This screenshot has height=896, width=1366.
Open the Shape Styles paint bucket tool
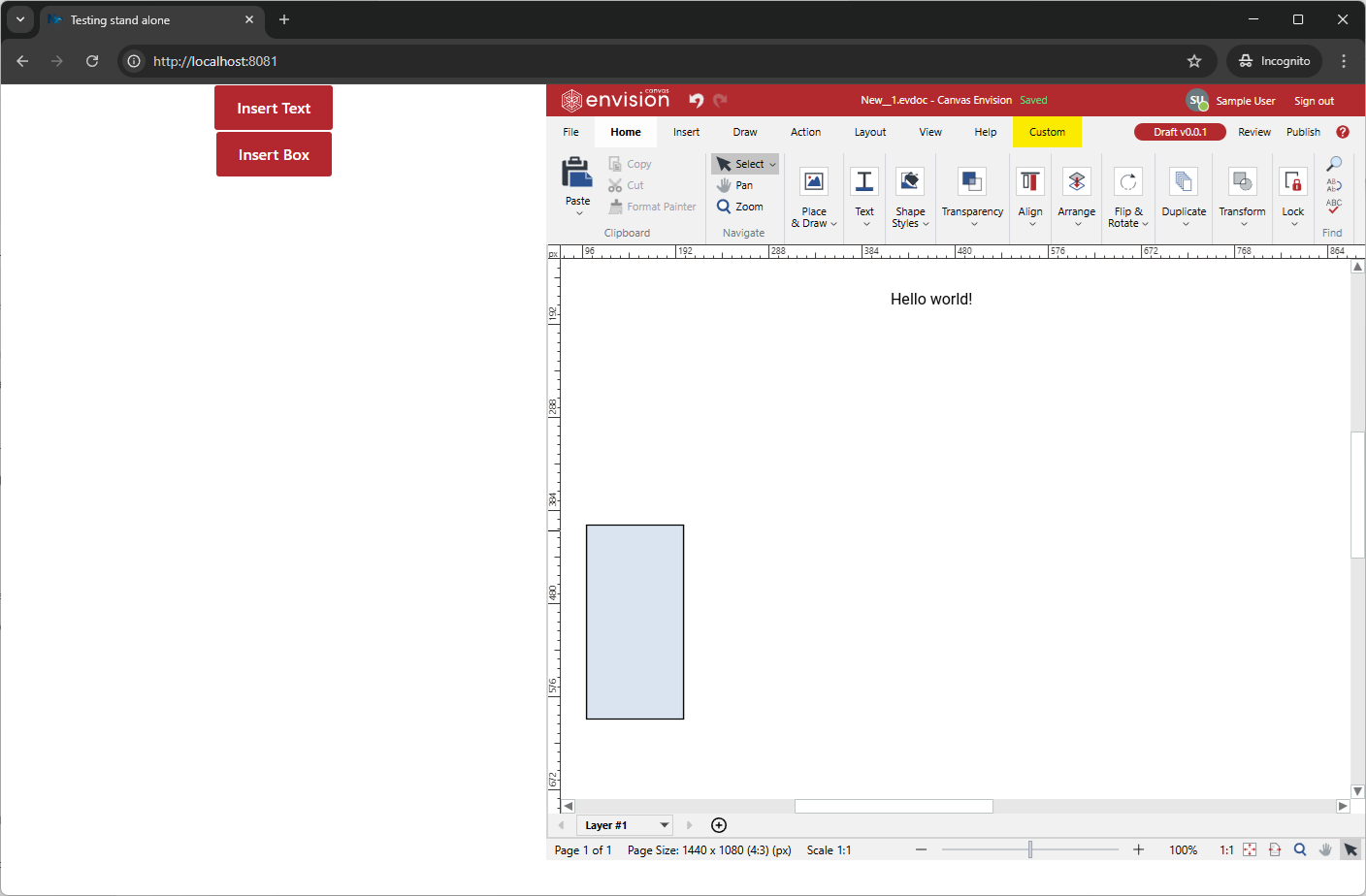click(909, 181)
